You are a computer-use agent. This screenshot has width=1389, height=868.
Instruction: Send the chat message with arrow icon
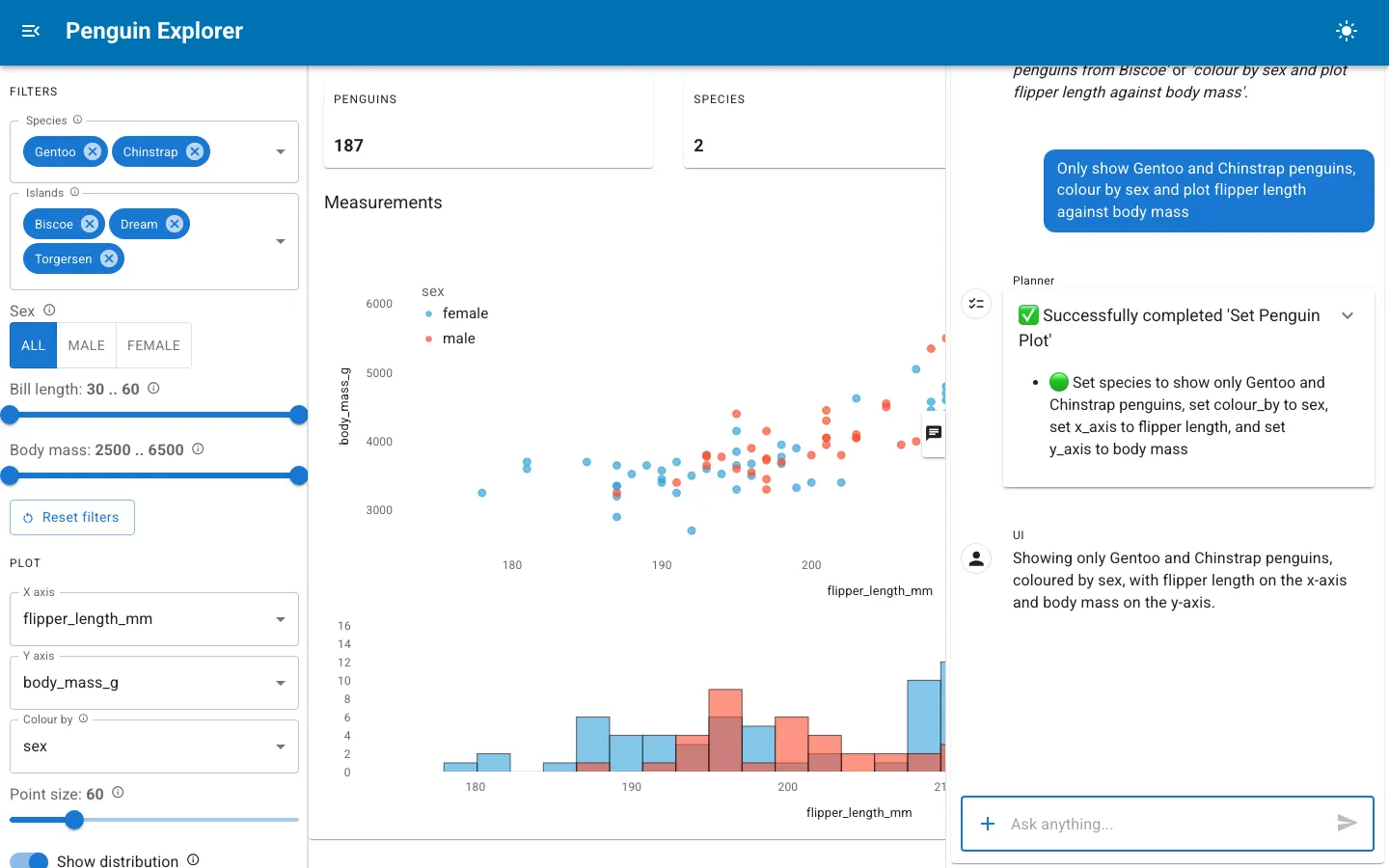click(1347, 823)
